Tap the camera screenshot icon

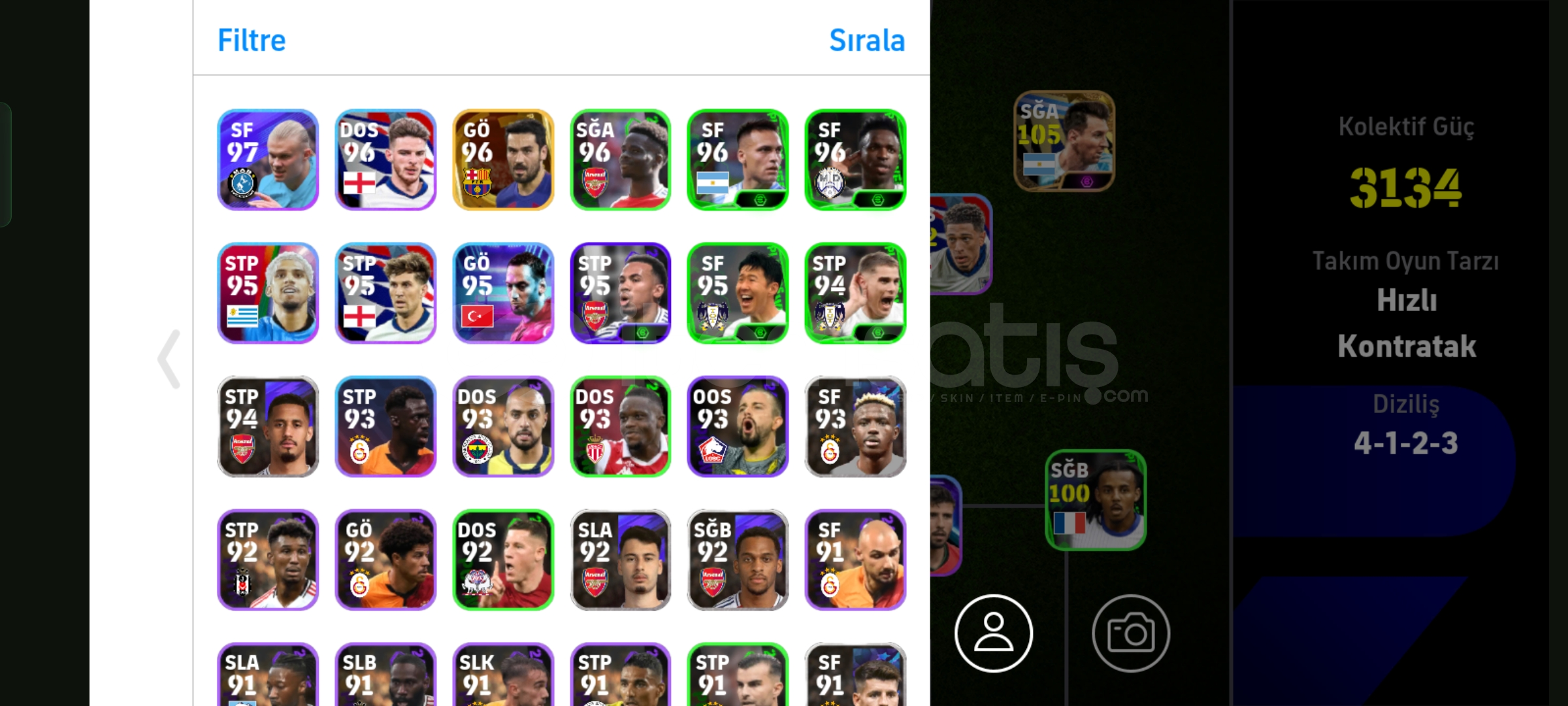point(1131,633)
